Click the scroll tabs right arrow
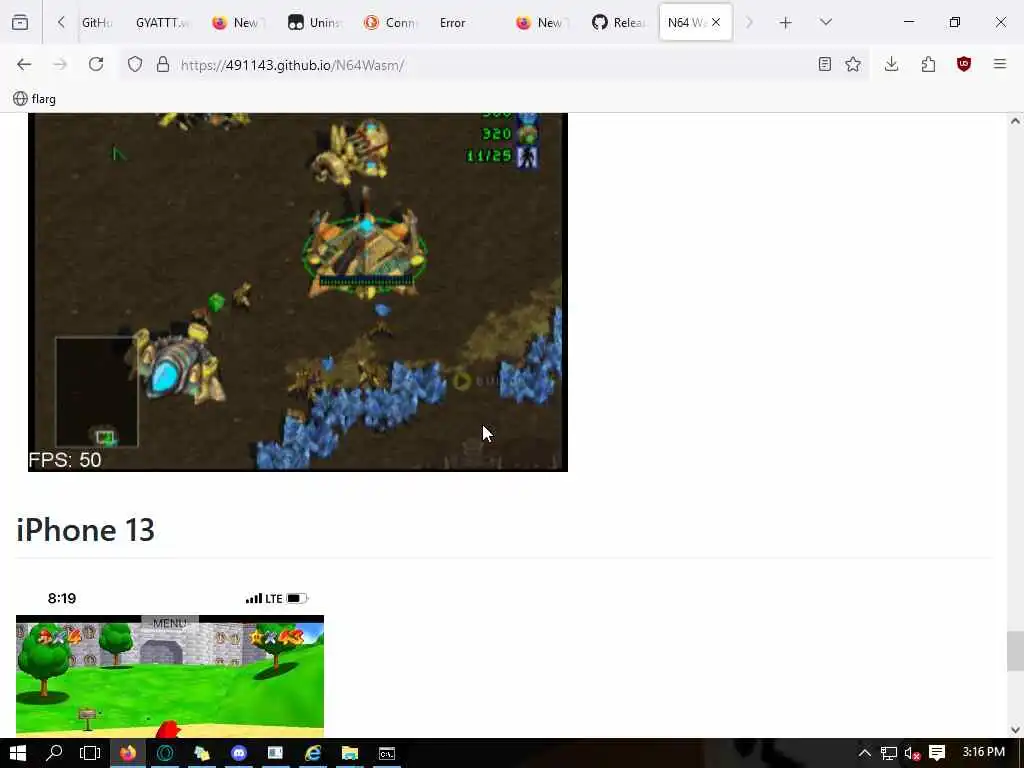 pyautogui.click(x=749, y=23)
